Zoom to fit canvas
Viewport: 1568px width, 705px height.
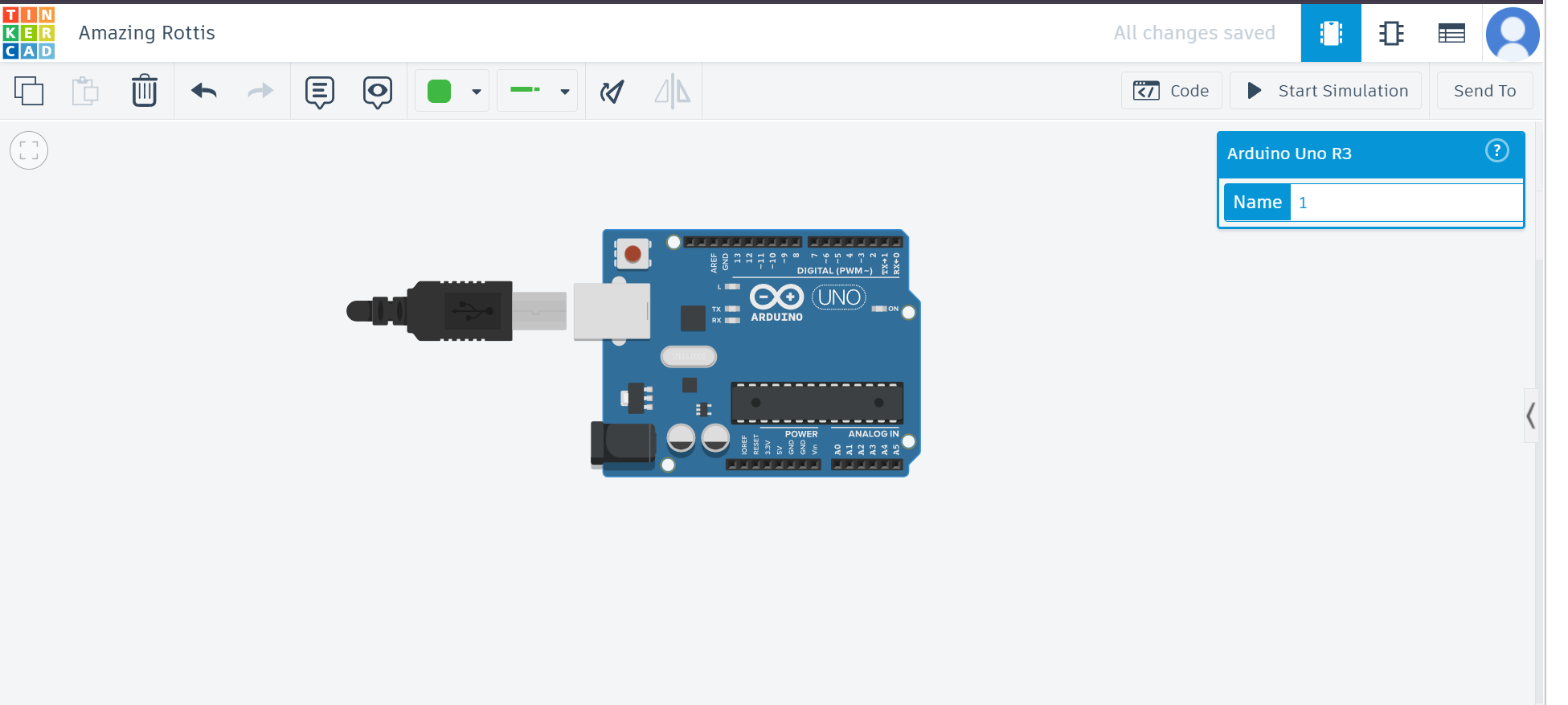(29, 150)
